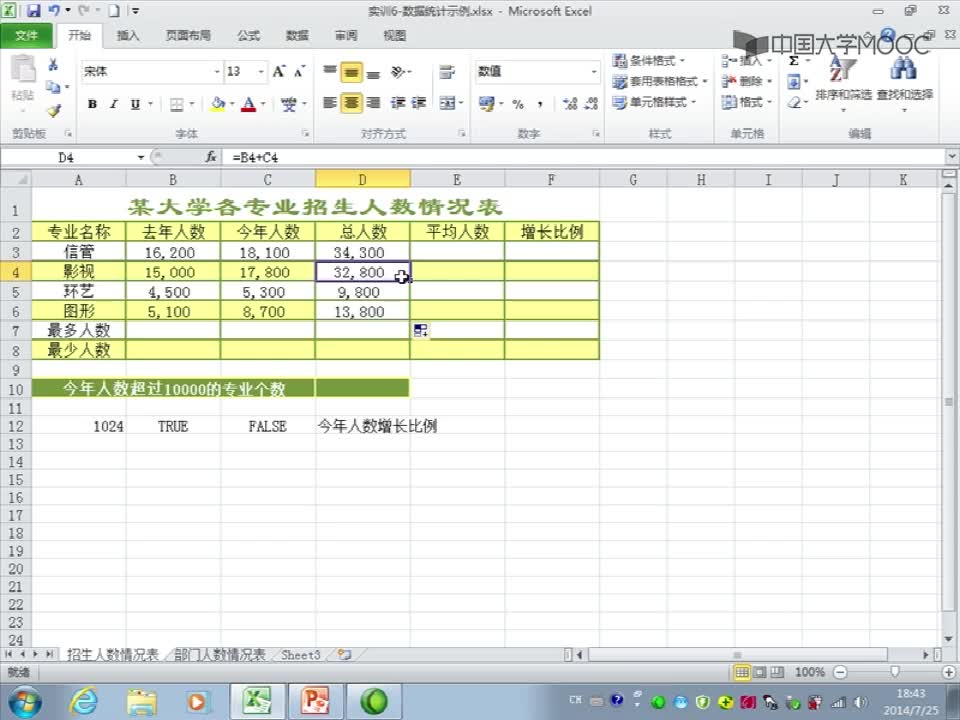This screenshot has height=720, width=960.
Task: Apply the comma thousands separator style
Action: pyautogui.click(x=540, y=104)
